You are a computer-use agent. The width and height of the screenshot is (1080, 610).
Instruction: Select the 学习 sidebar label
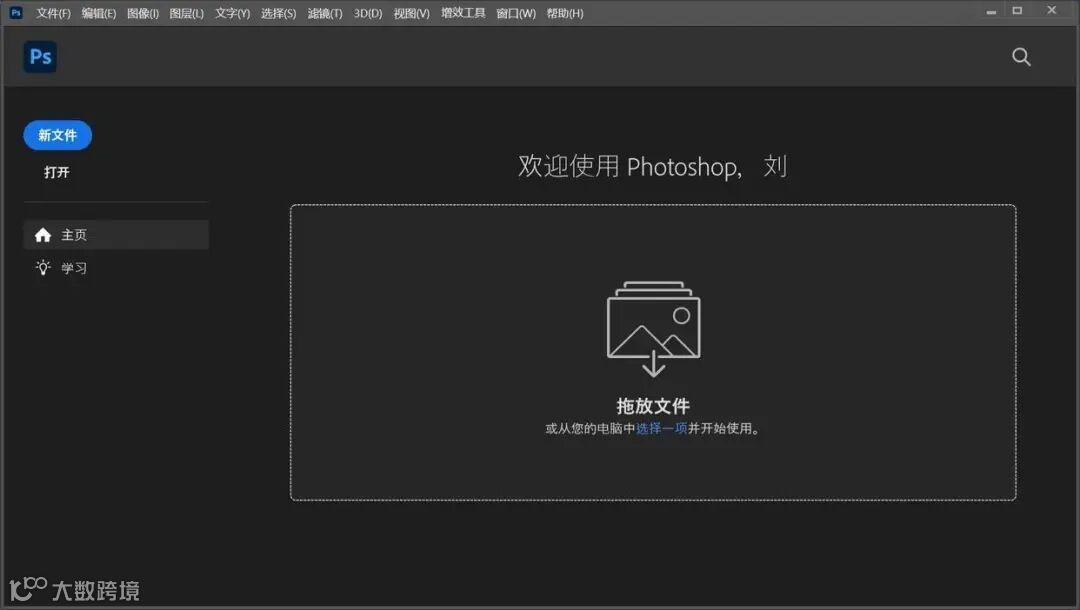tap(74, 268)
